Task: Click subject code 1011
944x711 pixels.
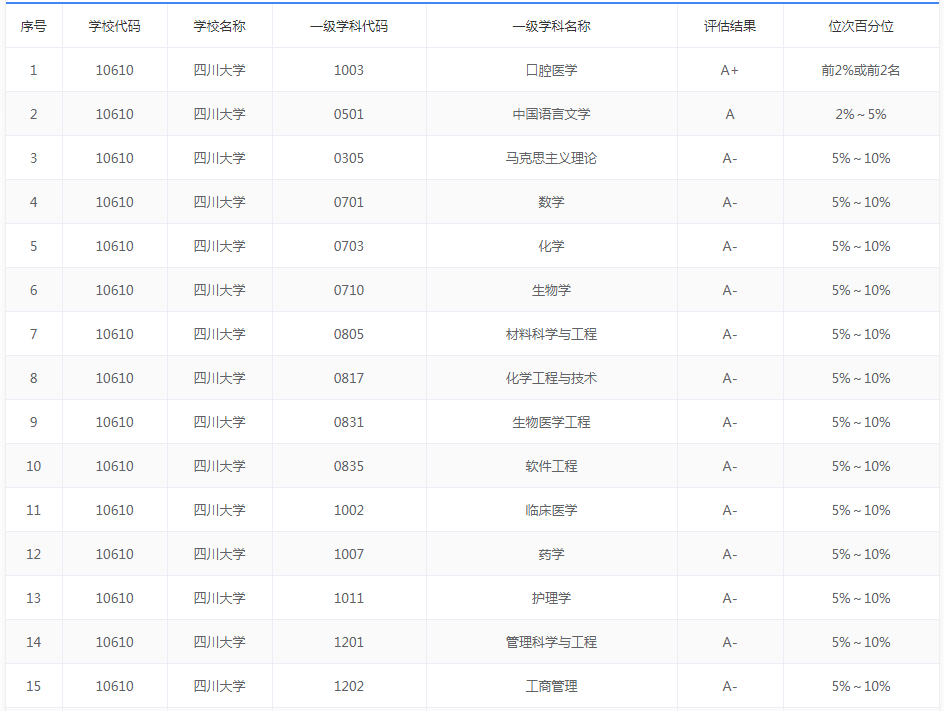Action: (349, 598)
